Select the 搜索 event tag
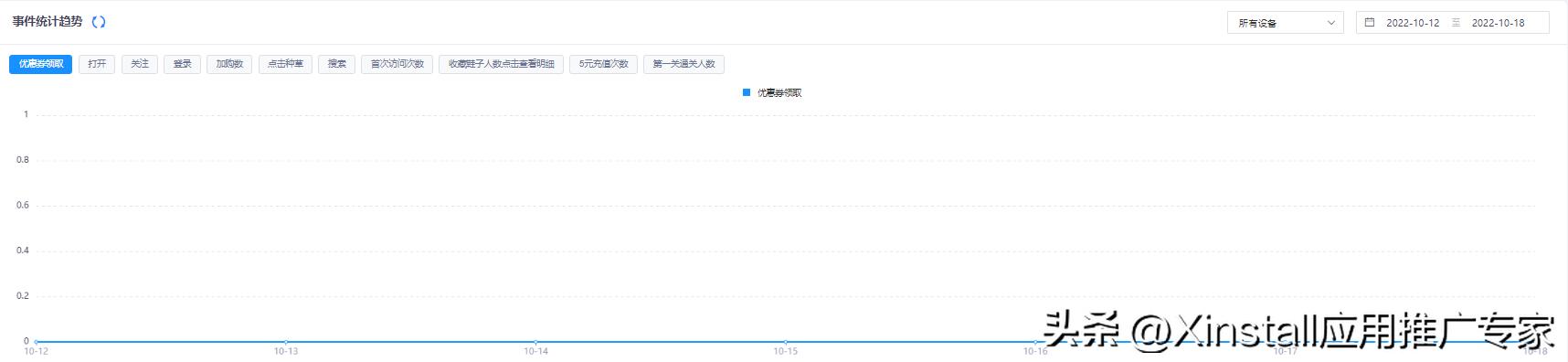The width and height of the screenshot is (1568, 362). 337,64
